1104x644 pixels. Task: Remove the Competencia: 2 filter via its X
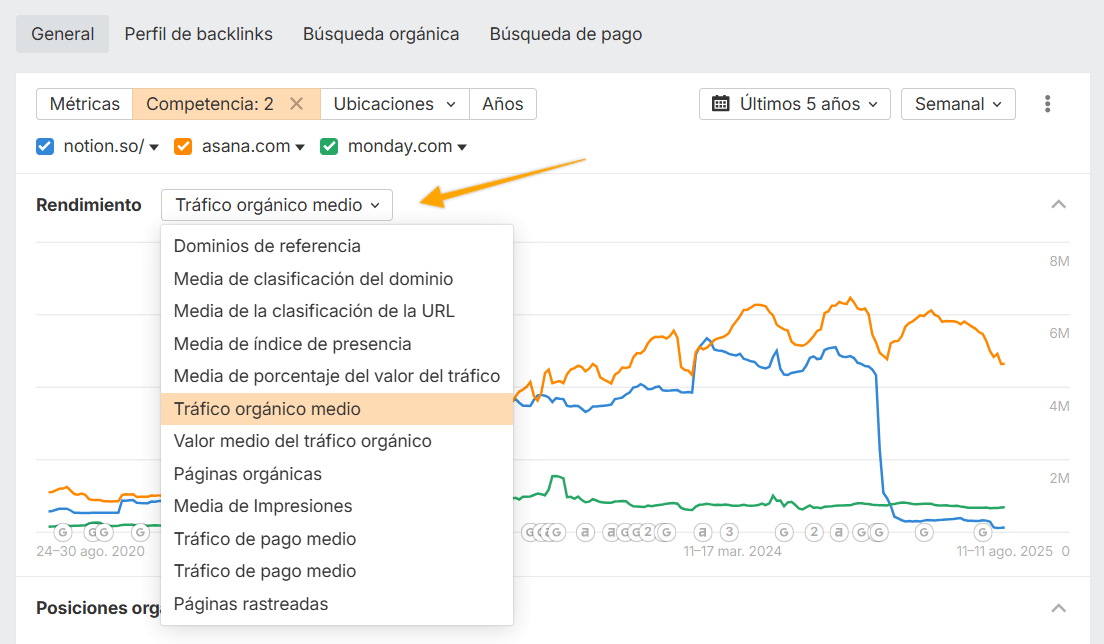coord(295,103)
